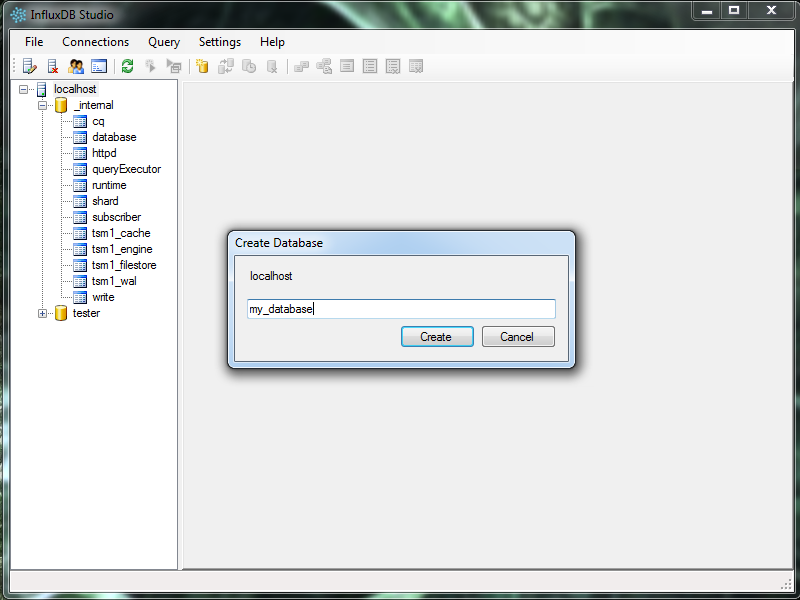This screenshot has height=600, width=800.
Task: Open the Query menu
Action: 164,42
